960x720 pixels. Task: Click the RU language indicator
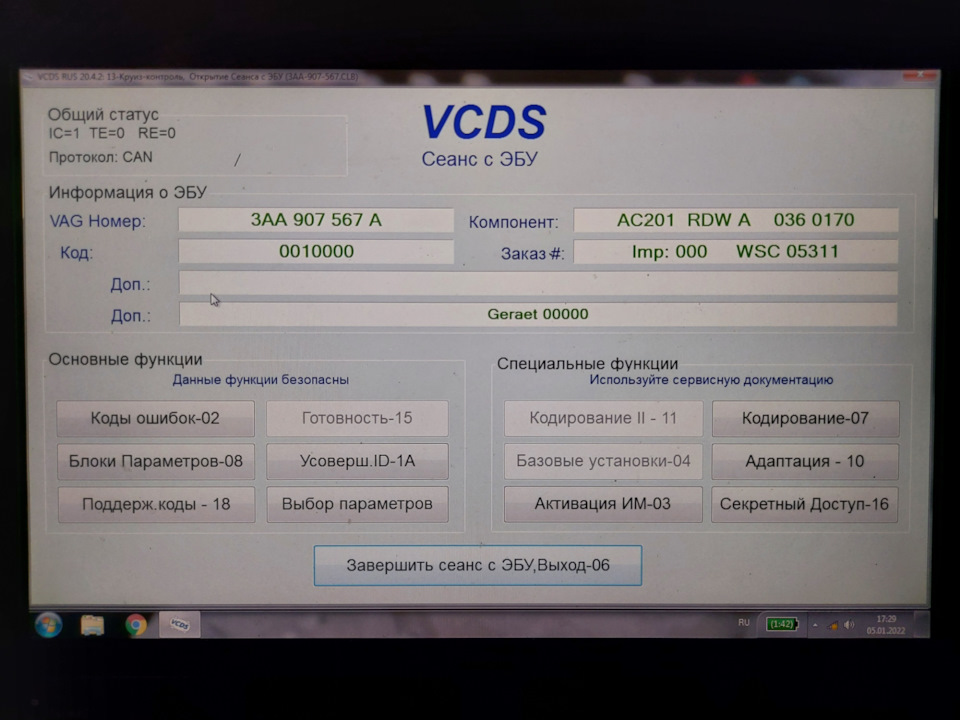pos(744,623)
